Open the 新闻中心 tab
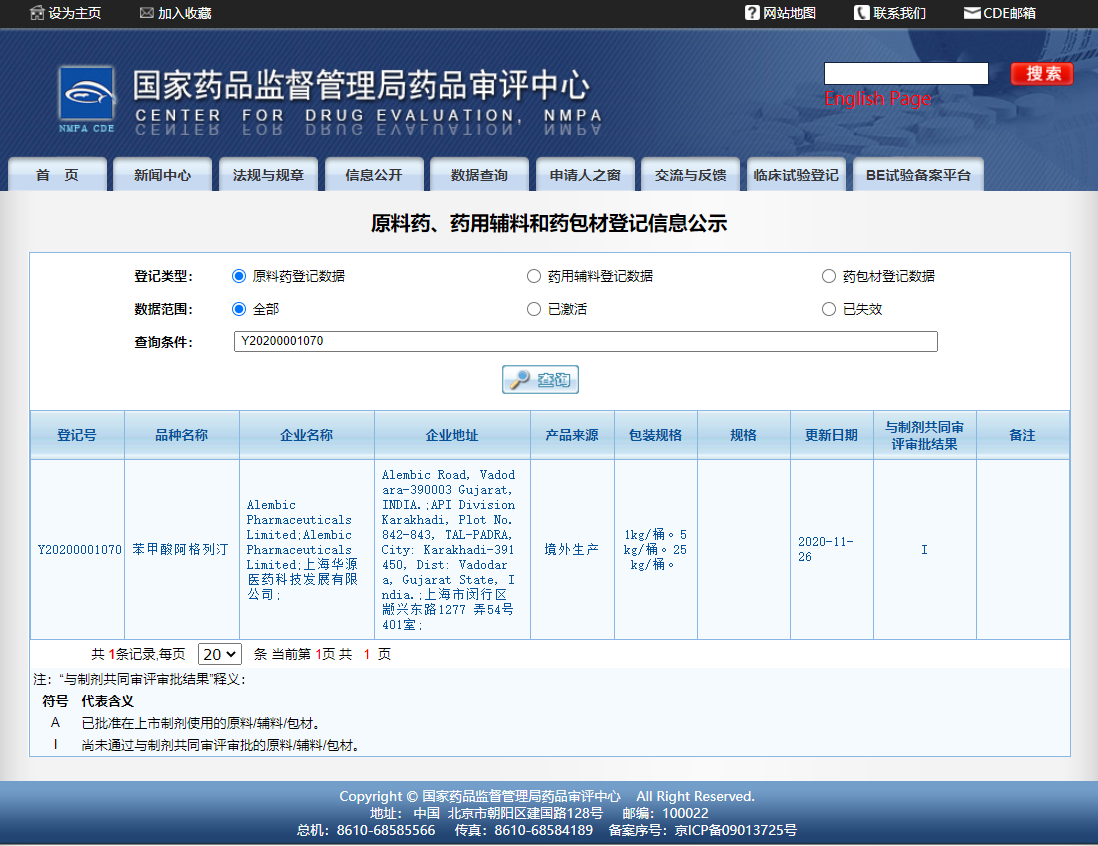This screenshot has width=1098, height=846. (162, 174)
